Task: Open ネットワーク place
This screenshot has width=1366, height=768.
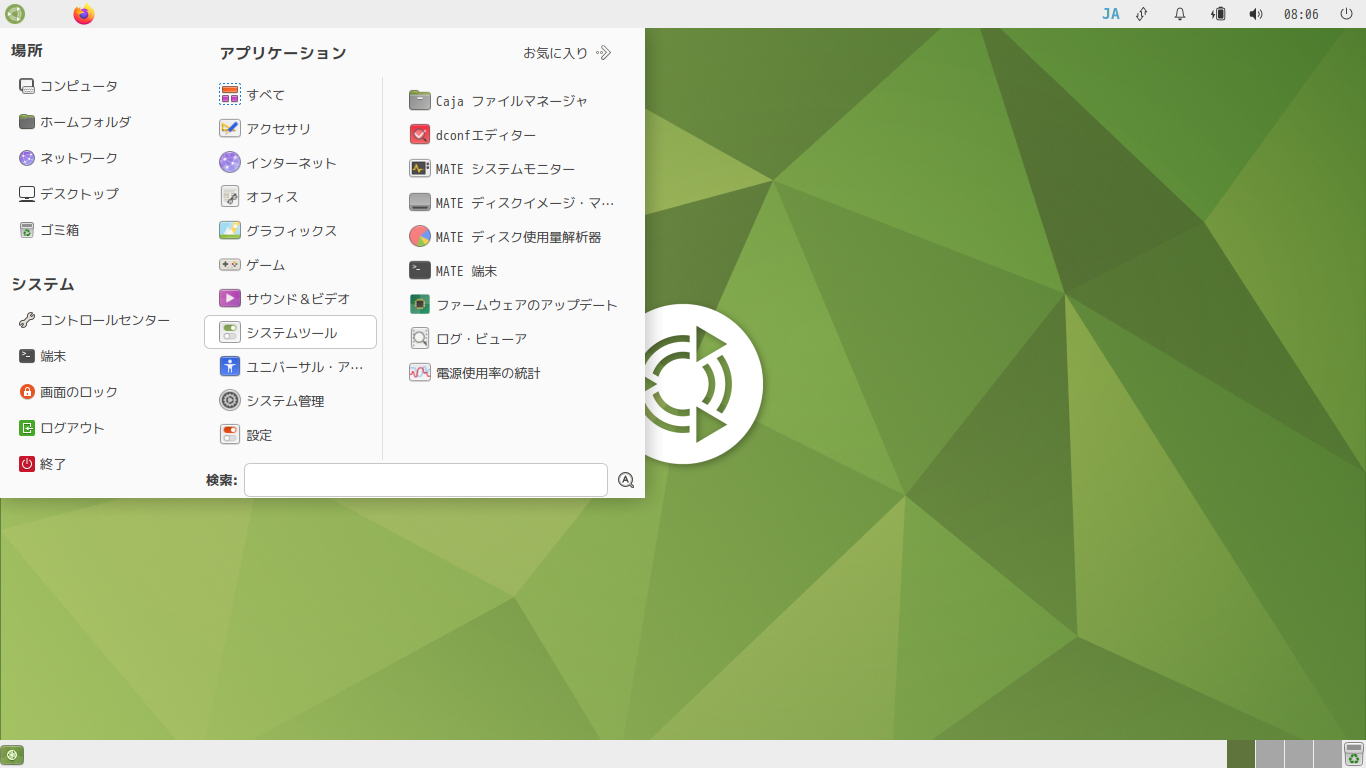Action: [x=68, y=158]
